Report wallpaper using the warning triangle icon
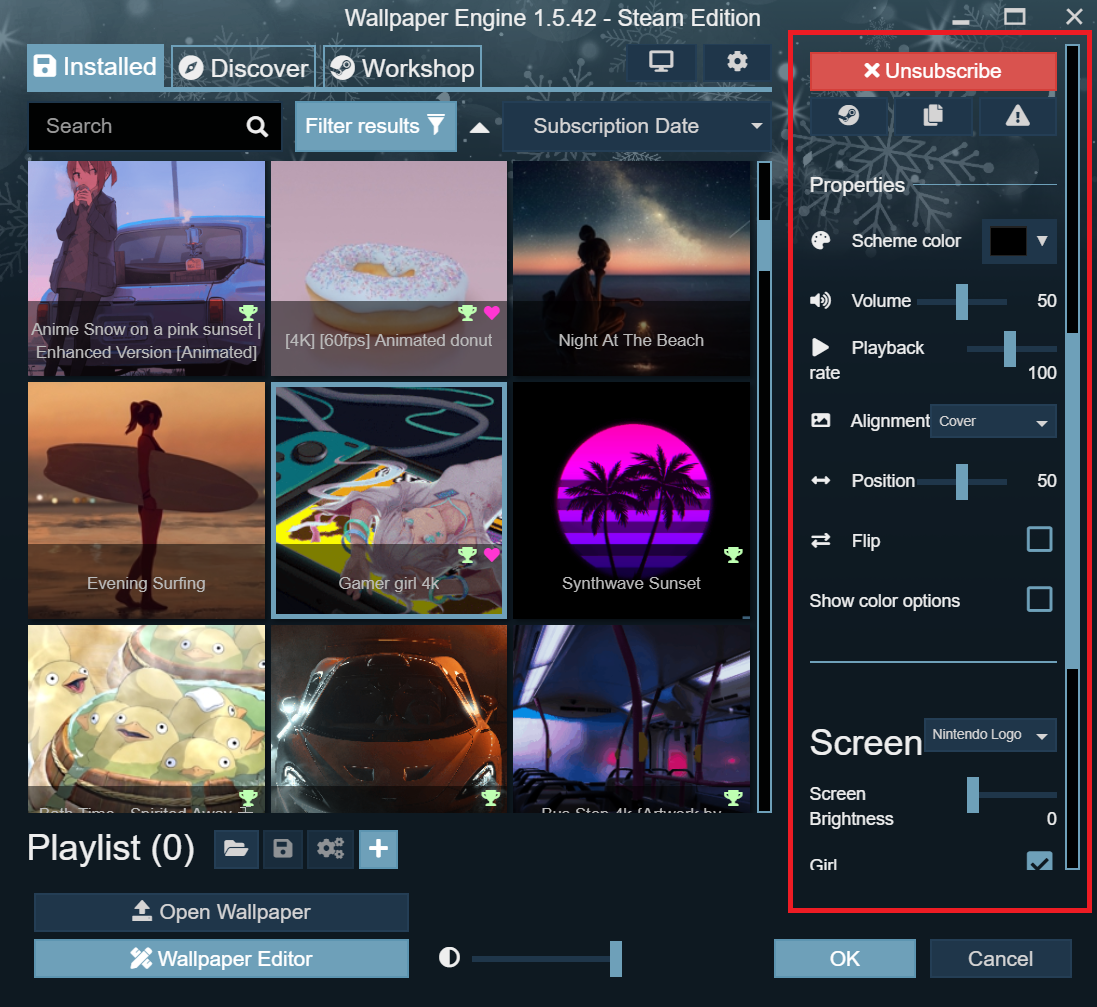The height and width of the screenshot is (1007, 1097). pyautogui.click(x=1017, y=115)
